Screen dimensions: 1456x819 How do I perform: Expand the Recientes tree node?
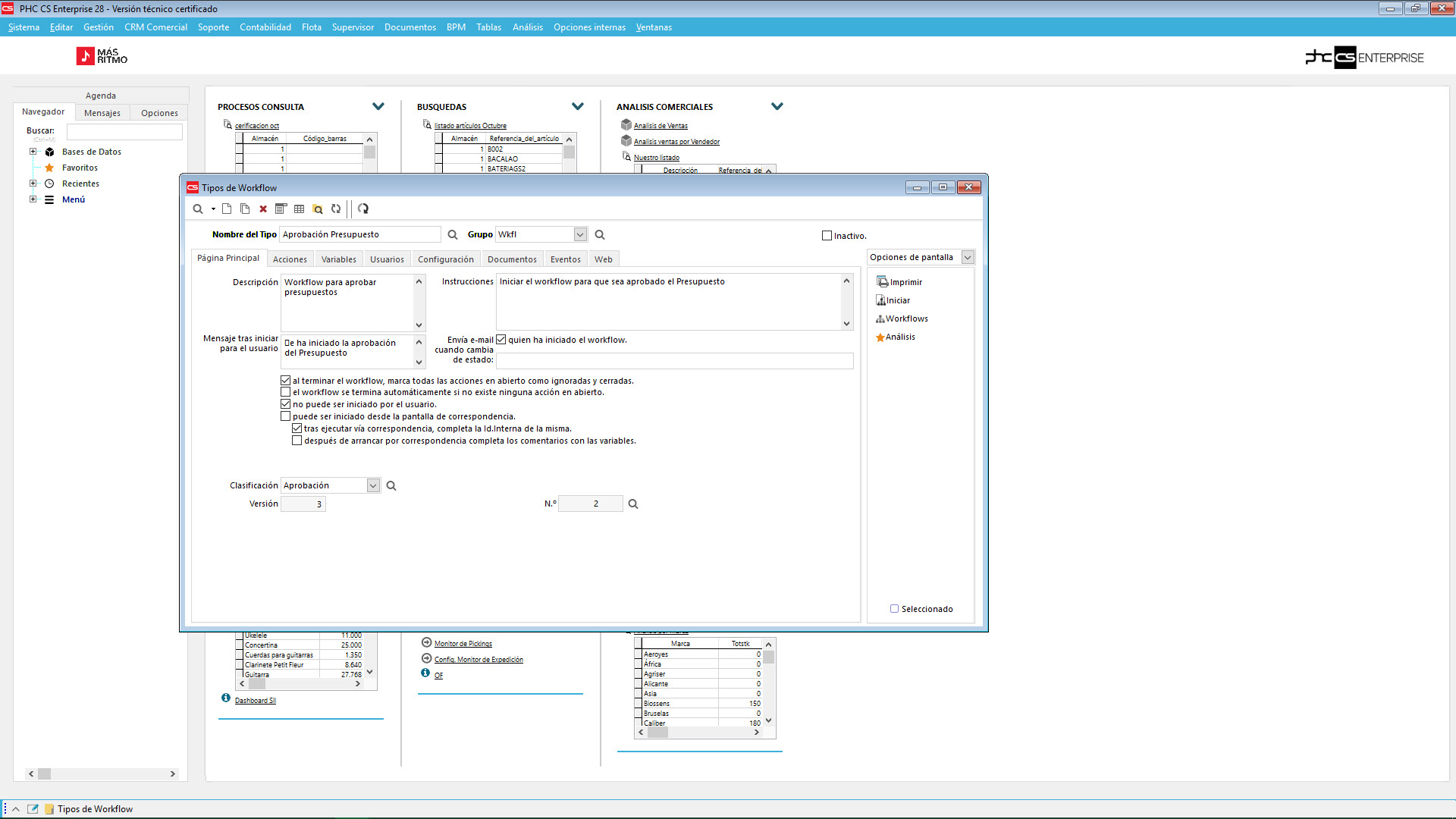click(33, 184)
